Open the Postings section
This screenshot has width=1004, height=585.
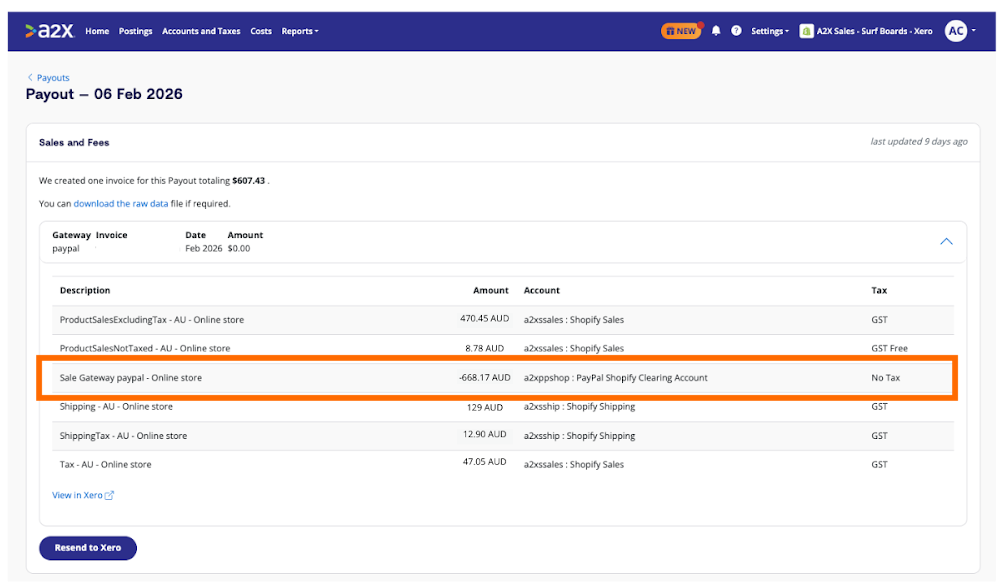[135, 31]
